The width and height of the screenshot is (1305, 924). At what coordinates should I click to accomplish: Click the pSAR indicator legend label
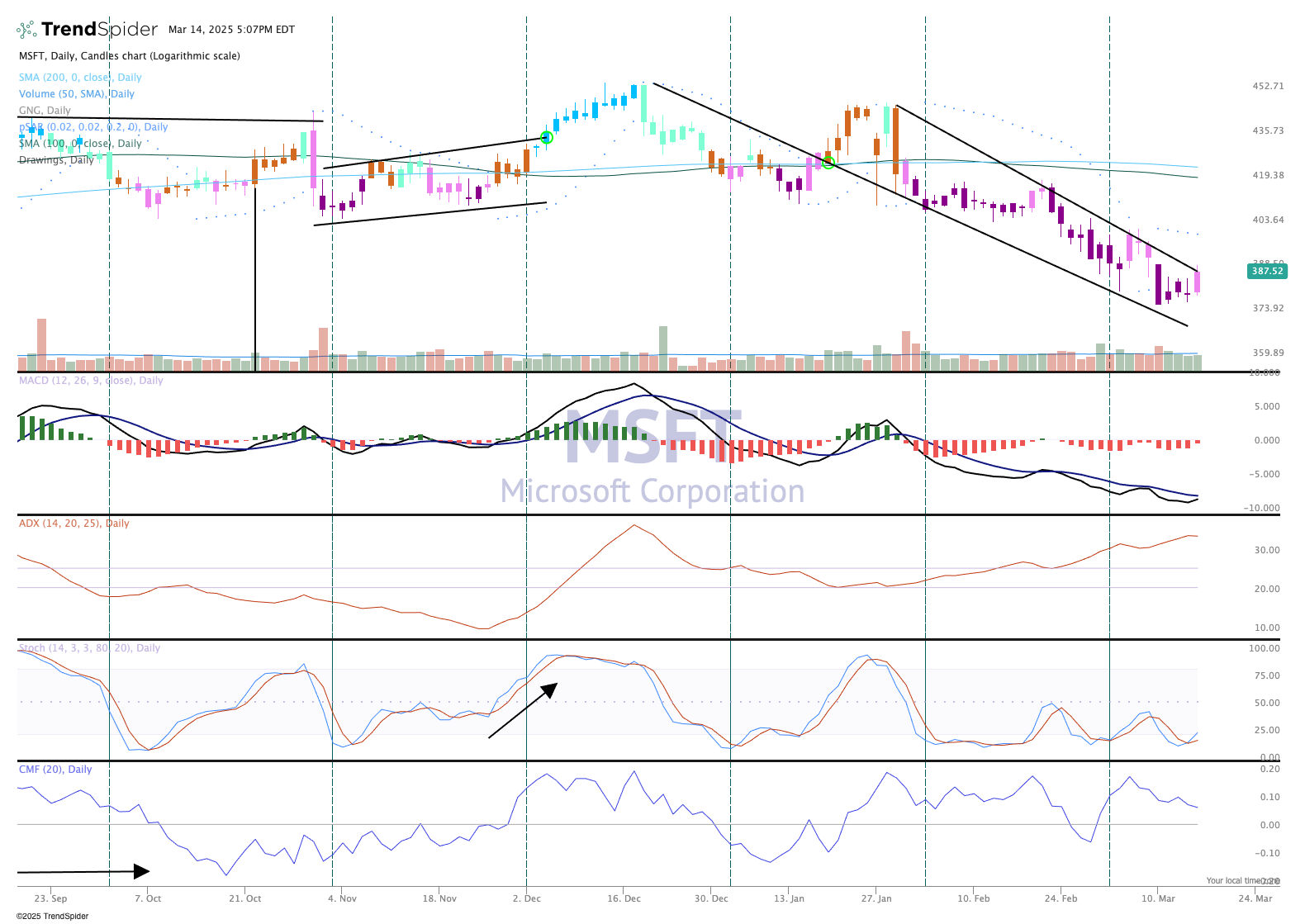93,127
